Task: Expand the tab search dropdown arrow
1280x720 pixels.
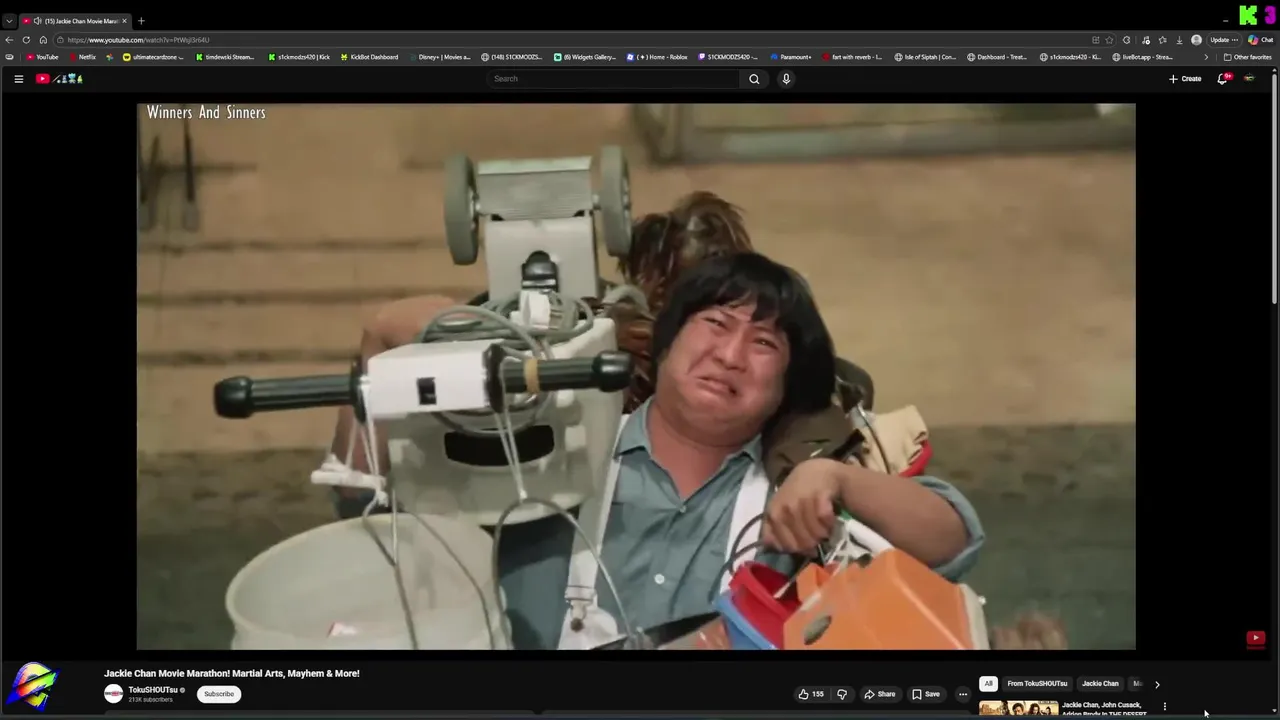Action: (9, 21)
